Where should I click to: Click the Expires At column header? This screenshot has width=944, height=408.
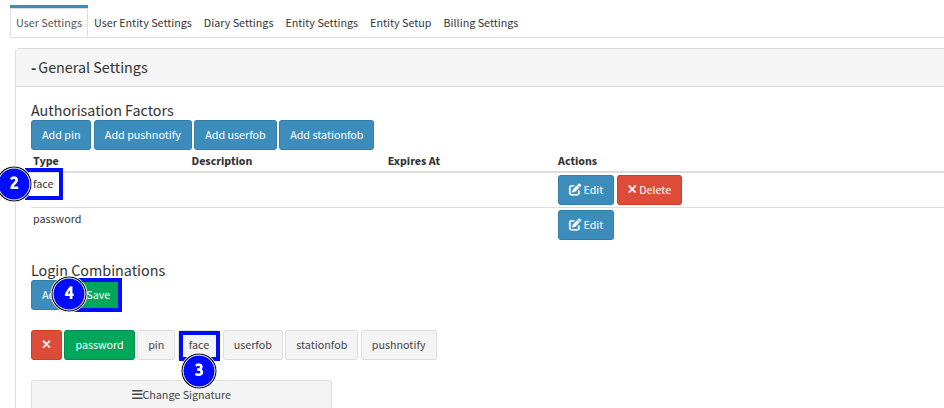point(414,161)
